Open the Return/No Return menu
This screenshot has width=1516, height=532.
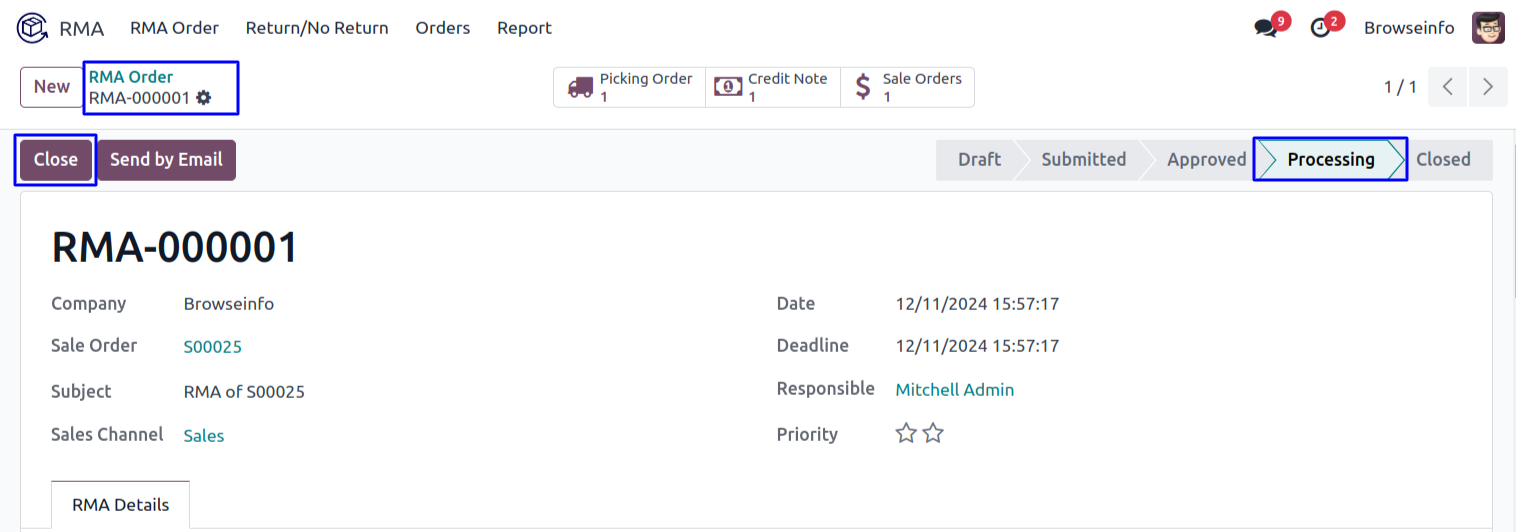pyautogui.click(x=317, y=28)
